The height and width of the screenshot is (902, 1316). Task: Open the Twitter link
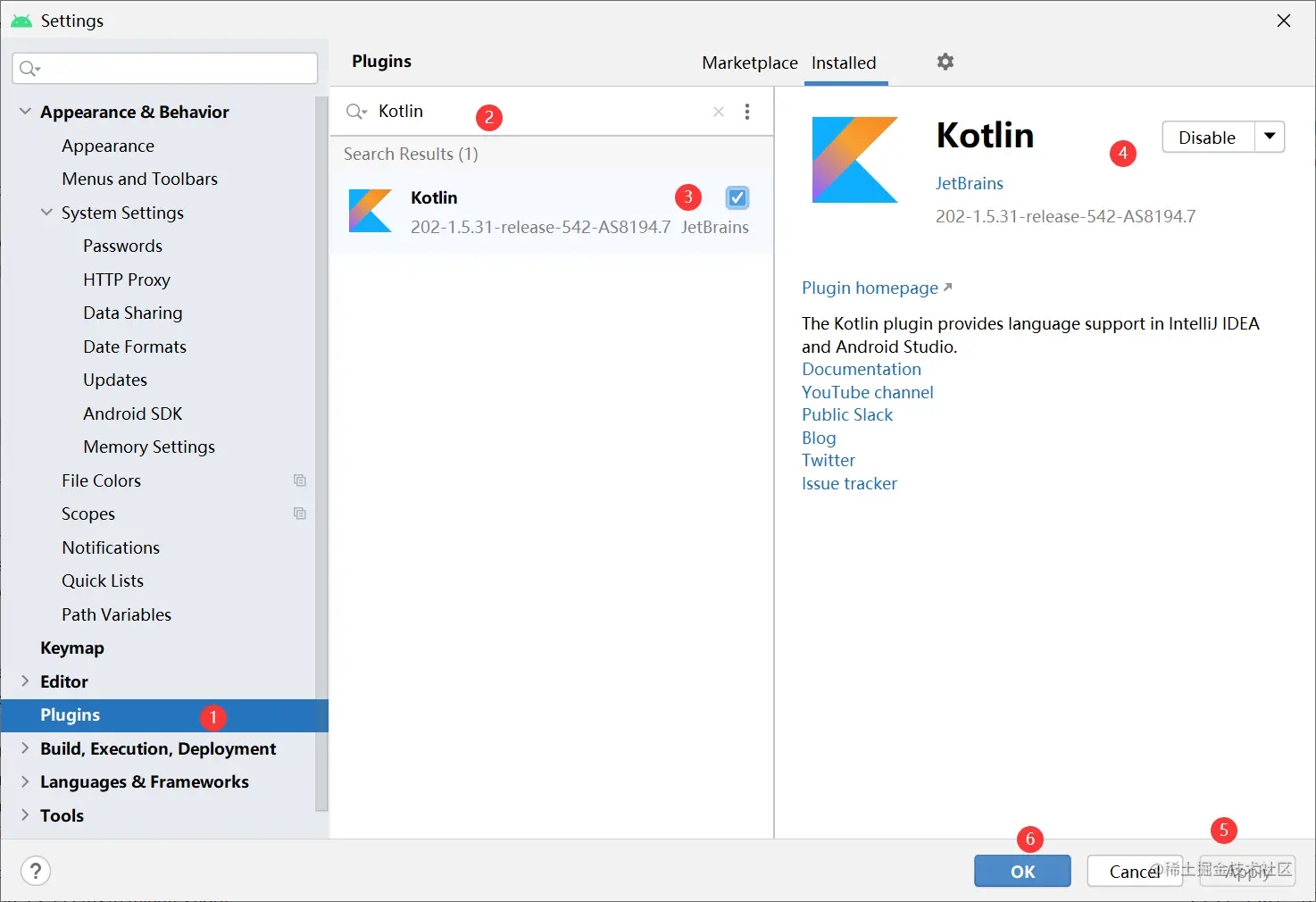[x=829, y=460]
